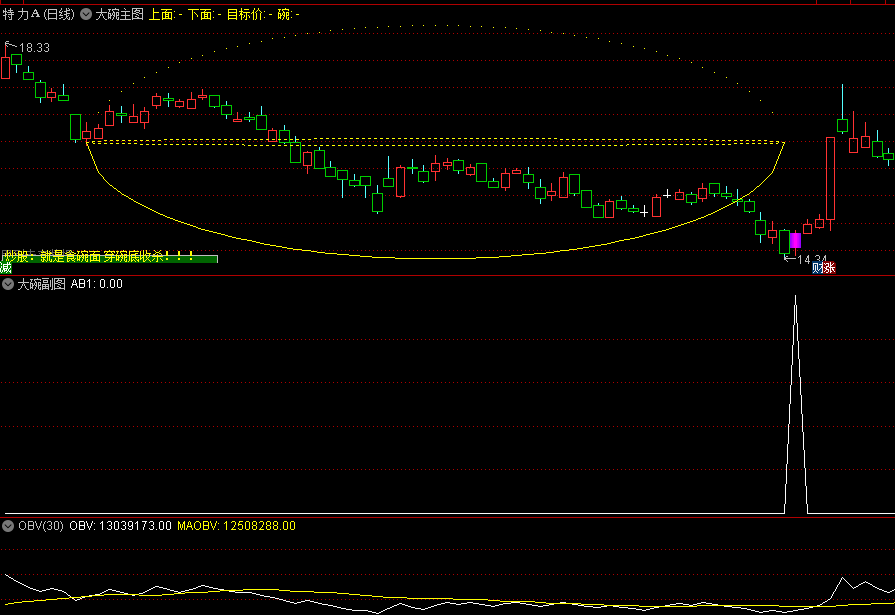Click the 目标价 indicator output label
Image resolution: width=895 pixels, height=615 pixels.
pyautogui.click(x=249, y=14)
